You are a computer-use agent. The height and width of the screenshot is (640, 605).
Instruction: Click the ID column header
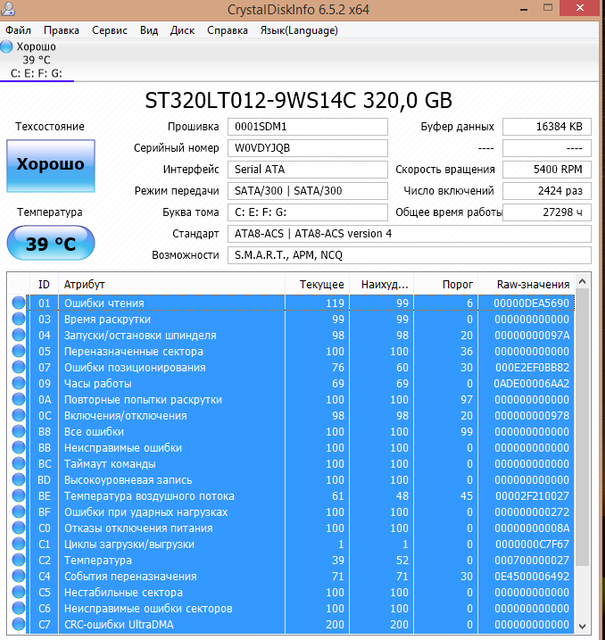[44, 284]
